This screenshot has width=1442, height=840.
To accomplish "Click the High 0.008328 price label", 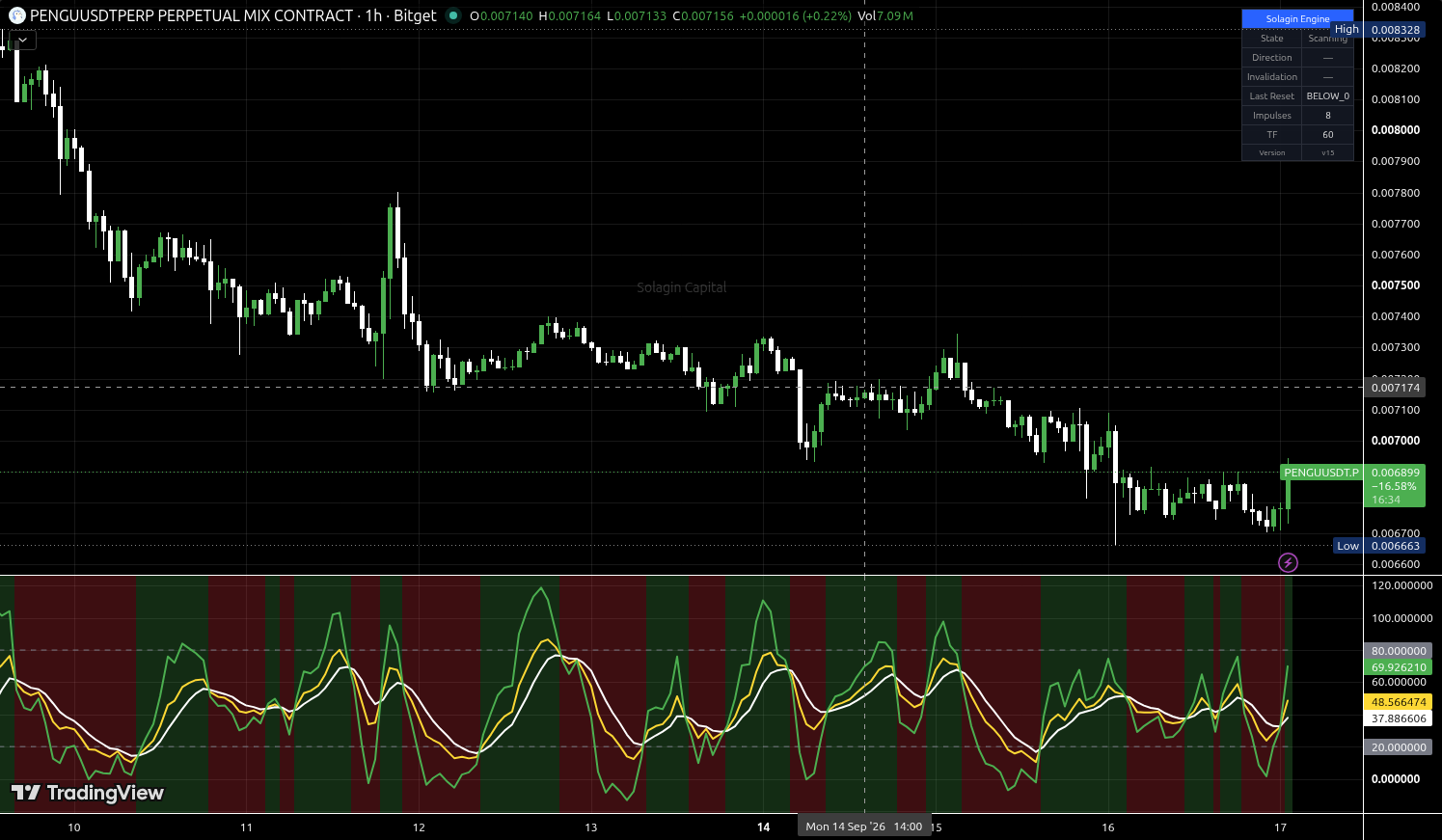I will [x=1377, y=30].
